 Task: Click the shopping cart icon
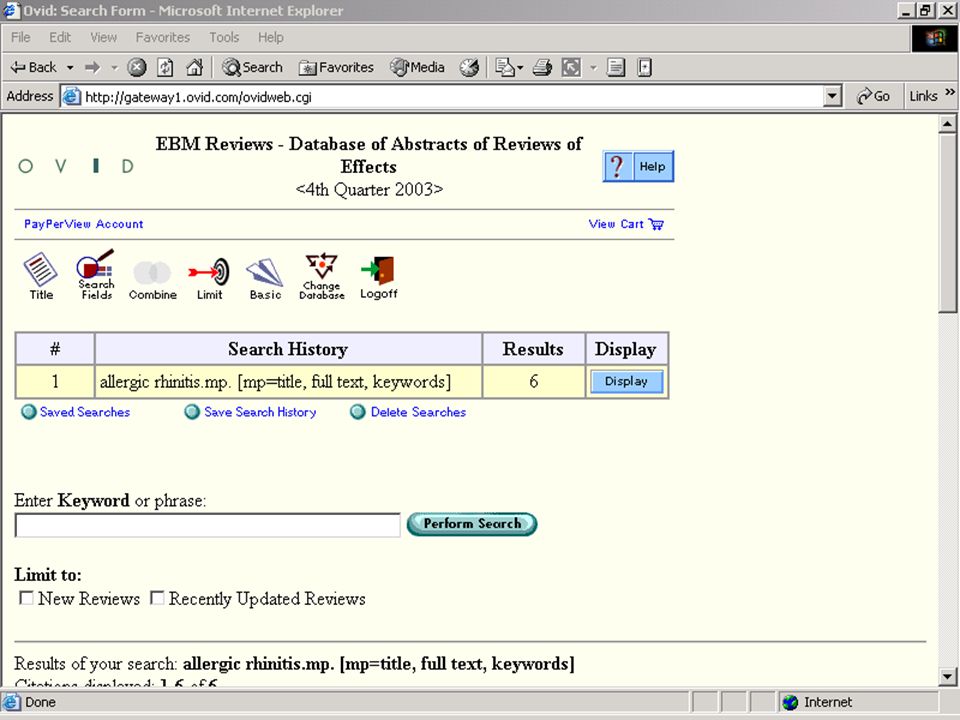tap(656, 224)
